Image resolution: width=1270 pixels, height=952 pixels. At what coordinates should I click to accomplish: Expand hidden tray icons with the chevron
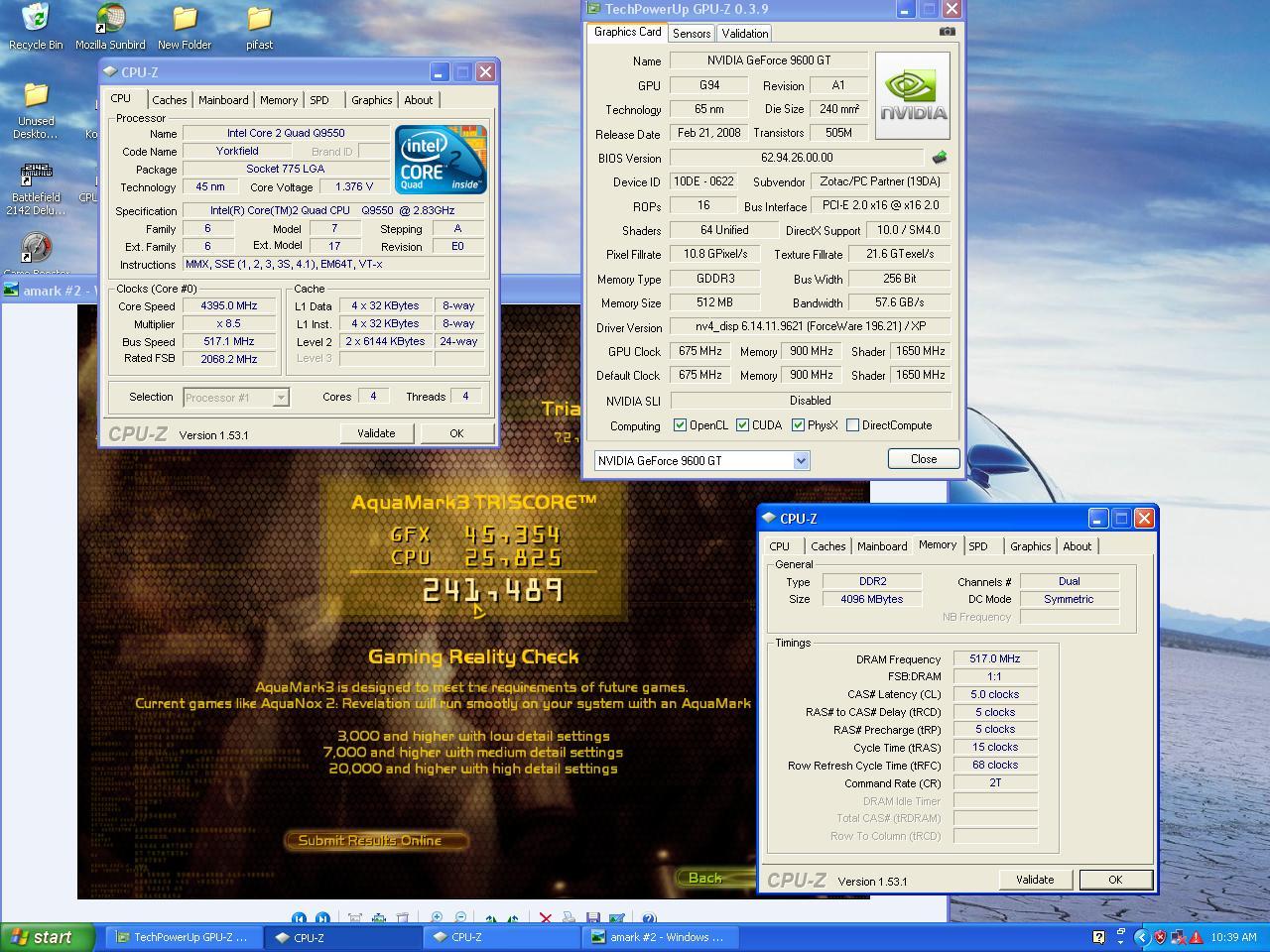point(1141,937)
